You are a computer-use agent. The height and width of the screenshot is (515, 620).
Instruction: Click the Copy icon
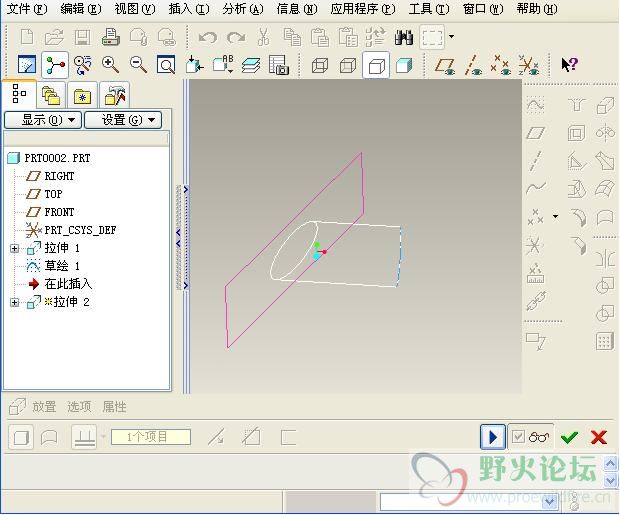[292, 37]
